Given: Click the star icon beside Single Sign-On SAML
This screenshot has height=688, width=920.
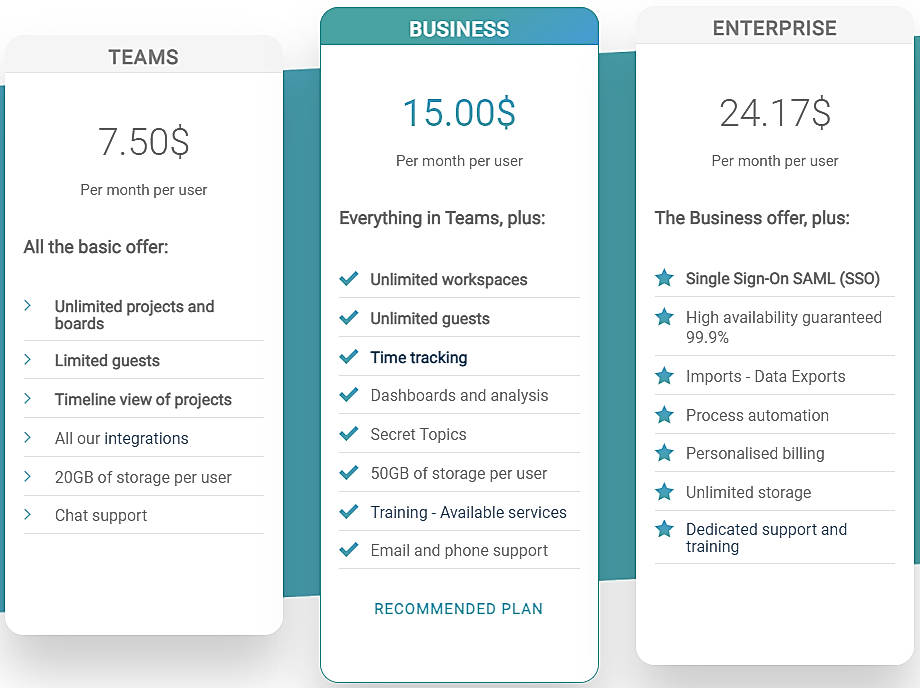Looking at the screenshot, I should coord(664,278).
